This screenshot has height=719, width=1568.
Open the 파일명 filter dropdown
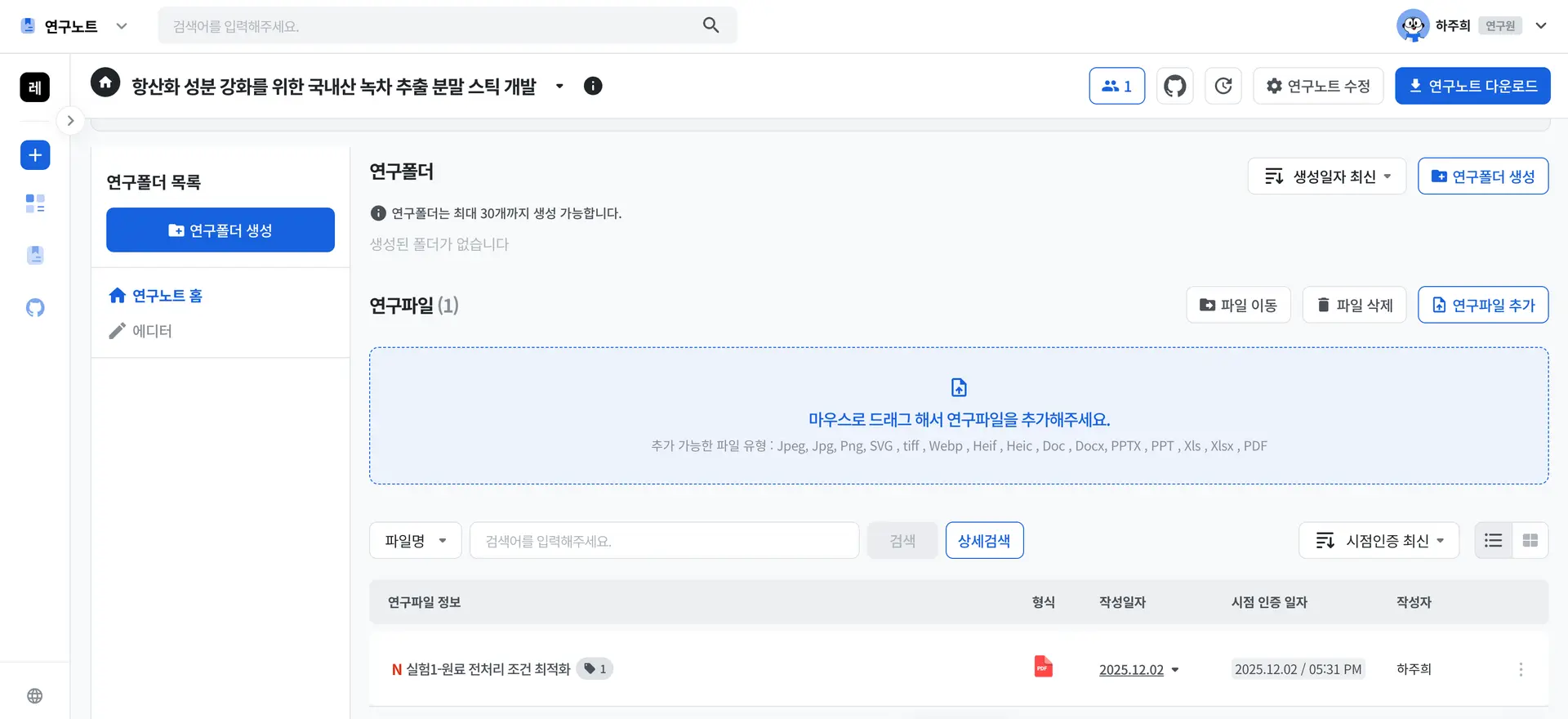tap(416, 540)
